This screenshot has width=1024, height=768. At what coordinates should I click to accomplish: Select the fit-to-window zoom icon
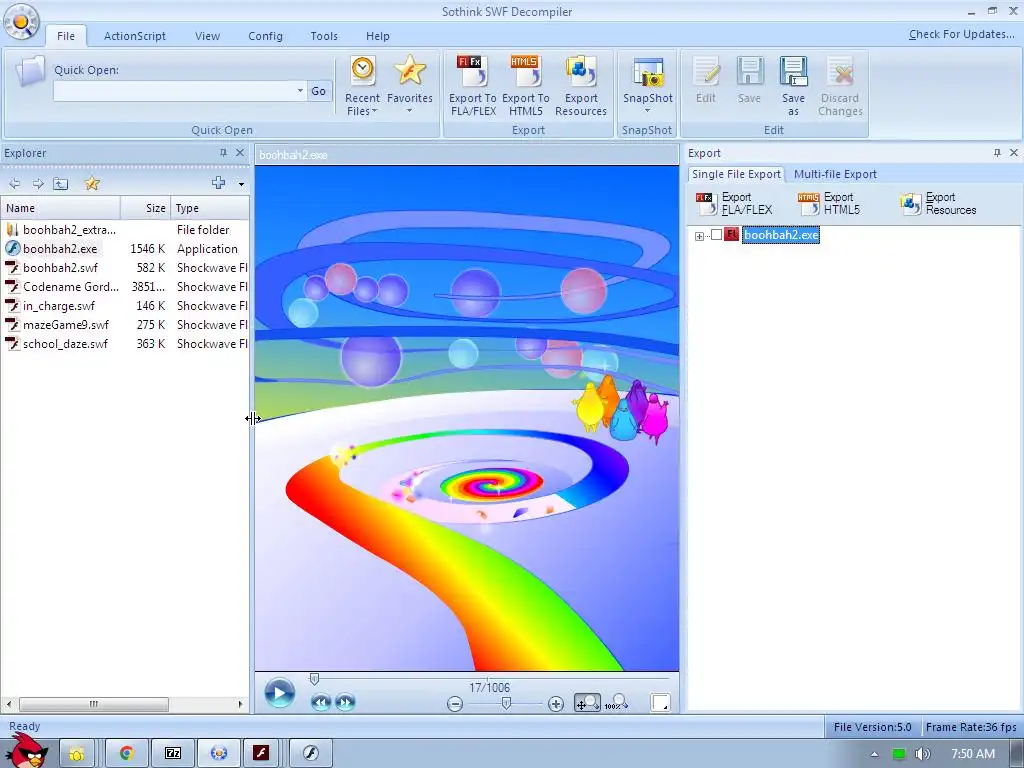coord(587,703)
